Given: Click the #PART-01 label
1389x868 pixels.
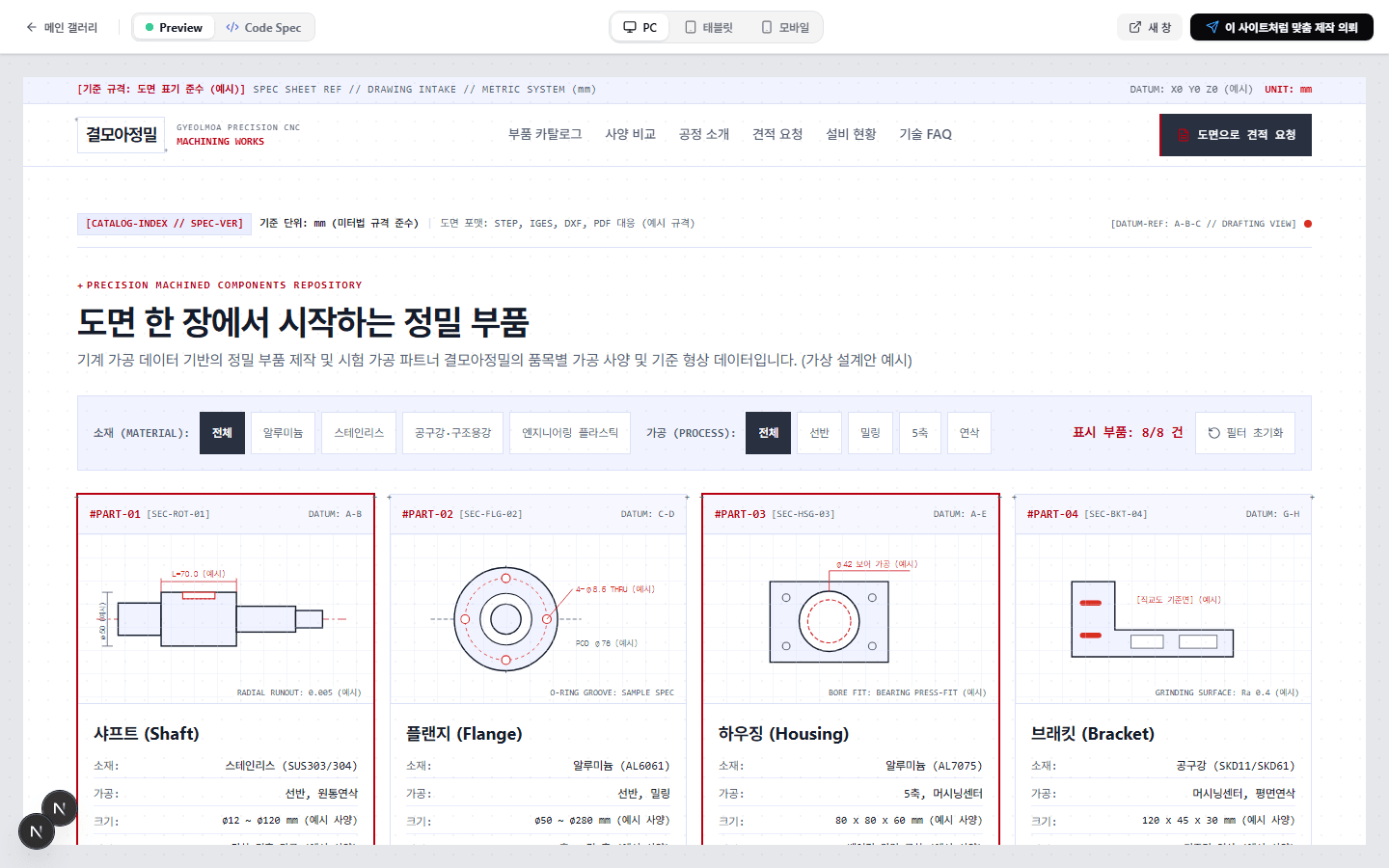Looking at the screenshot, I should pos(115,514).
